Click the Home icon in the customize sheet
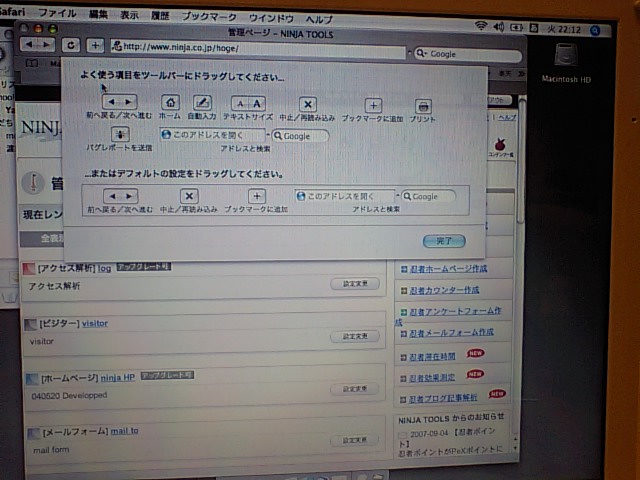Viewport: 640px width, 480px height. 170,102
